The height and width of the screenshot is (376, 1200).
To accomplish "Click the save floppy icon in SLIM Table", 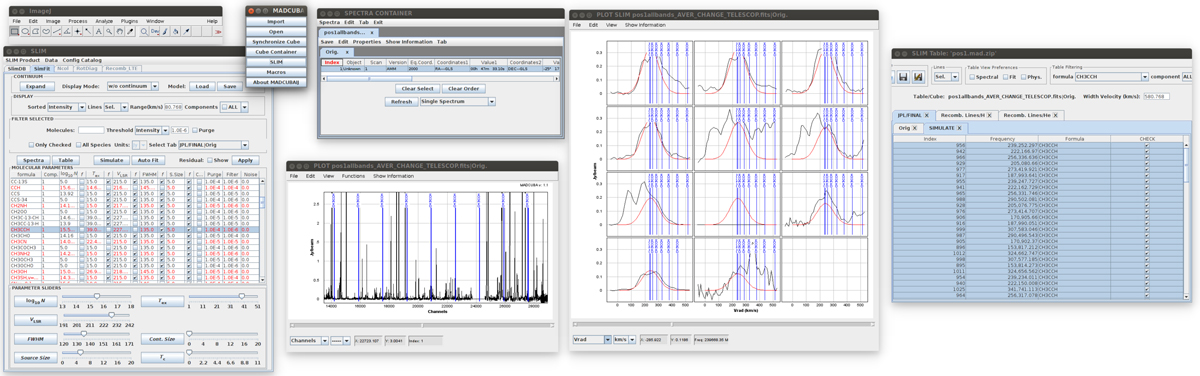I will [x=903, y=76].
